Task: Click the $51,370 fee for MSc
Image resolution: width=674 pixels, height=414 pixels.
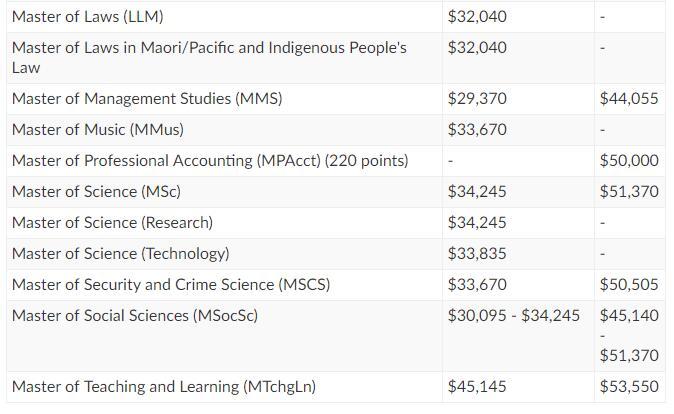Action: (629, 192)
